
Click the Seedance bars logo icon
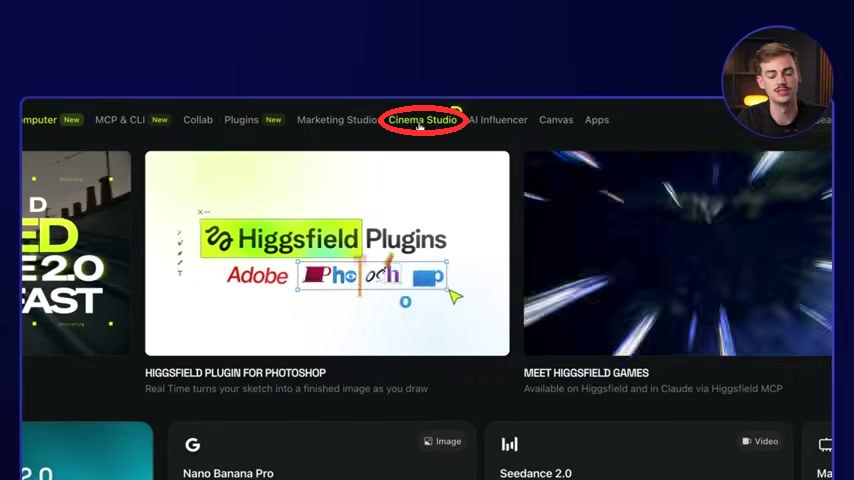coord(510,445)
